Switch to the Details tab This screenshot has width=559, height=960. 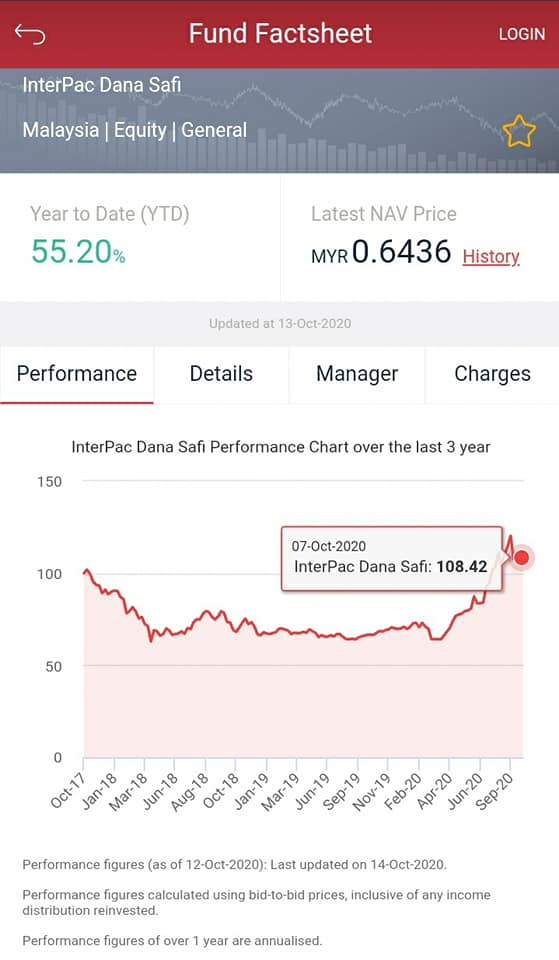pyautogui.click(x=221, y=374)
